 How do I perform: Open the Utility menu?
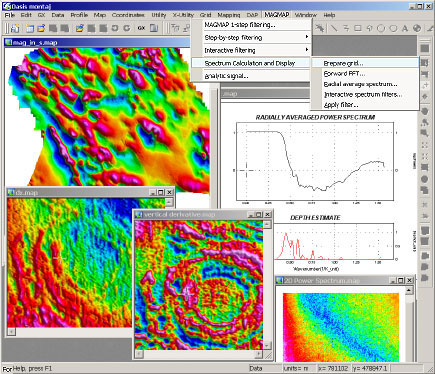(159, 15)
